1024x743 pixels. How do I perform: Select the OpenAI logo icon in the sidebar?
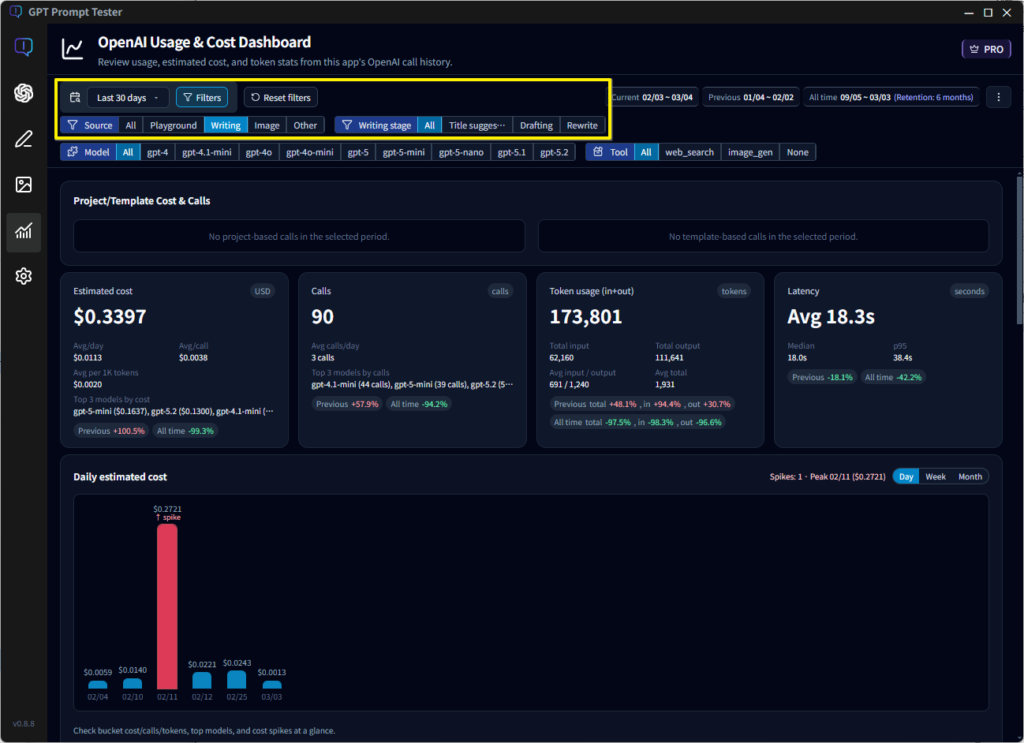pos(23,93)
